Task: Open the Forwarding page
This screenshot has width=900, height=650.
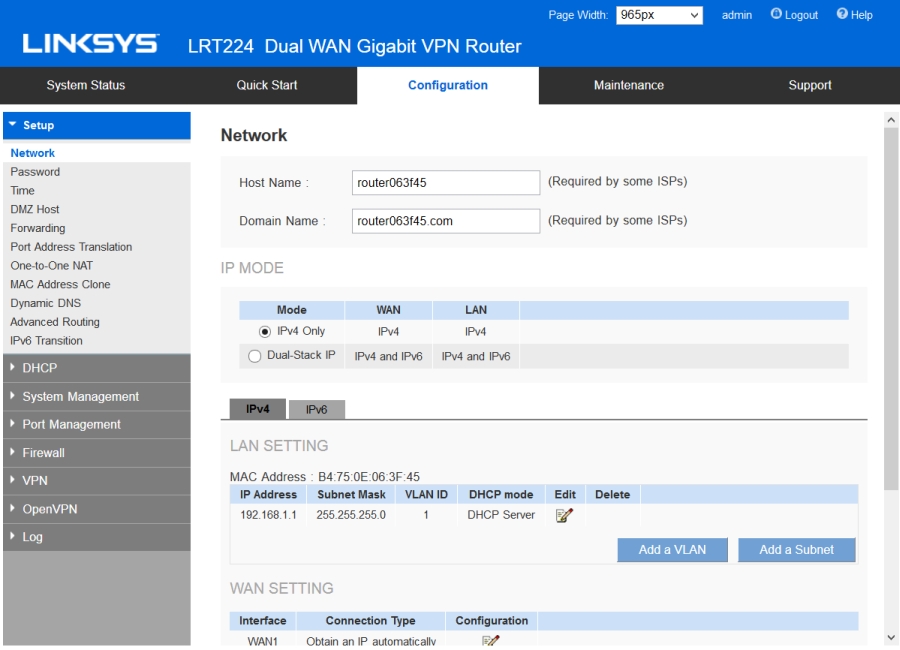Action: (x=38, y=228)
